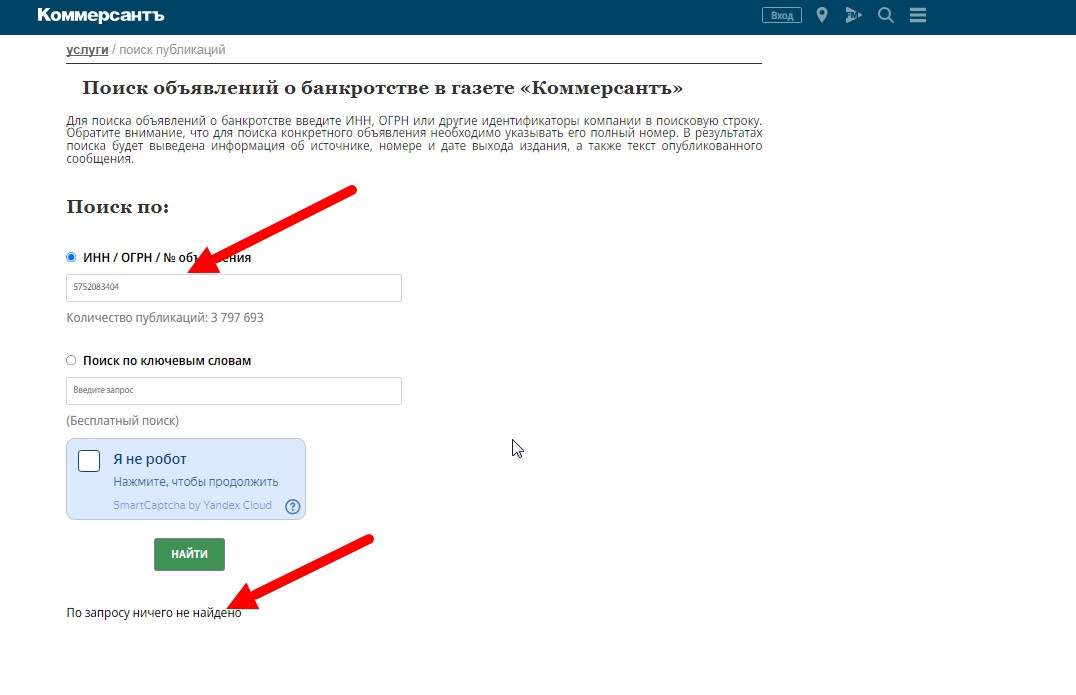Switch to Поиск по ключевым словам option
The width and height of the screenshot is (1076, 695).
[71, 360]
